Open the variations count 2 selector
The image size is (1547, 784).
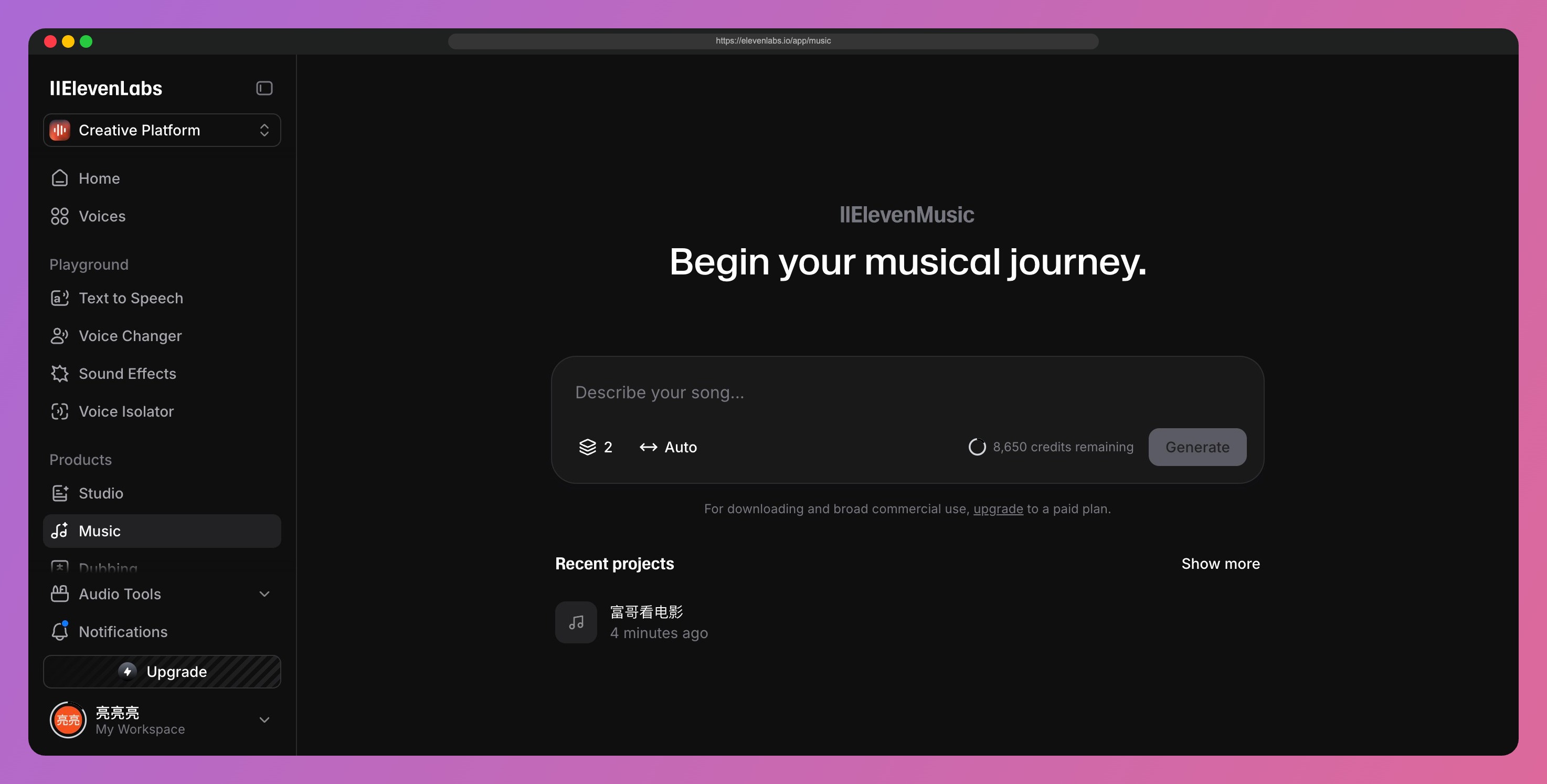(x=595, y=447)
